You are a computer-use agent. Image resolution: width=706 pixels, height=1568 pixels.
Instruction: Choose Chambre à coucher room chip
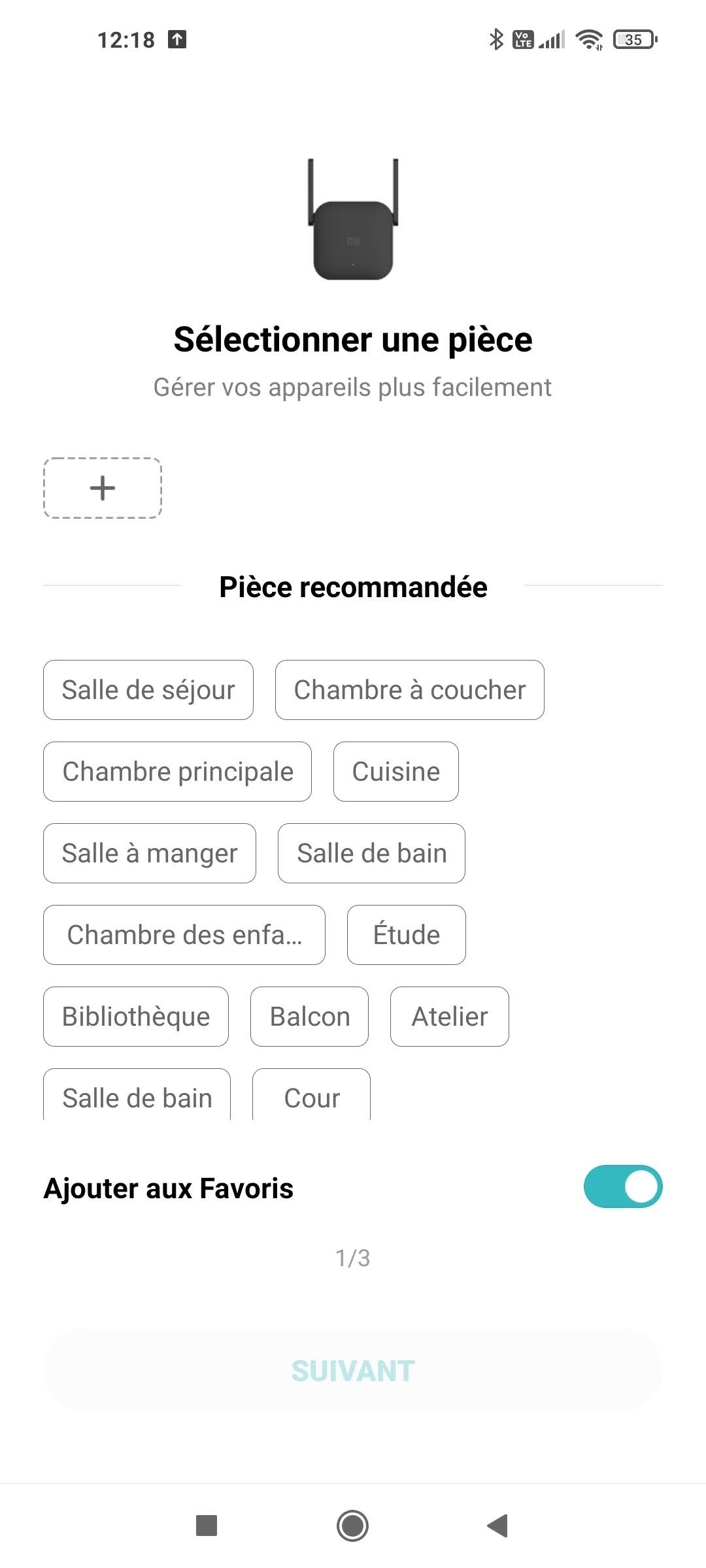tap(409, 690)
